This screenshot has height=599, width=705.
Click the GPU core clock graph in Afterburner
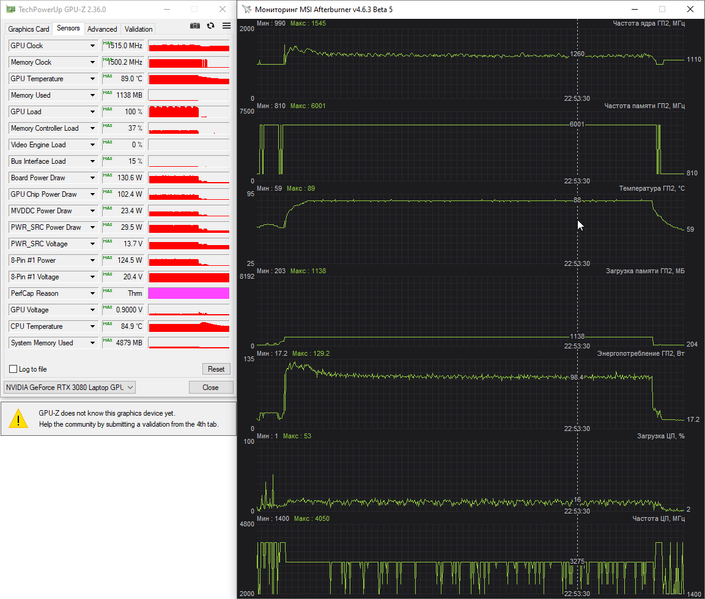tap(471, 61)
